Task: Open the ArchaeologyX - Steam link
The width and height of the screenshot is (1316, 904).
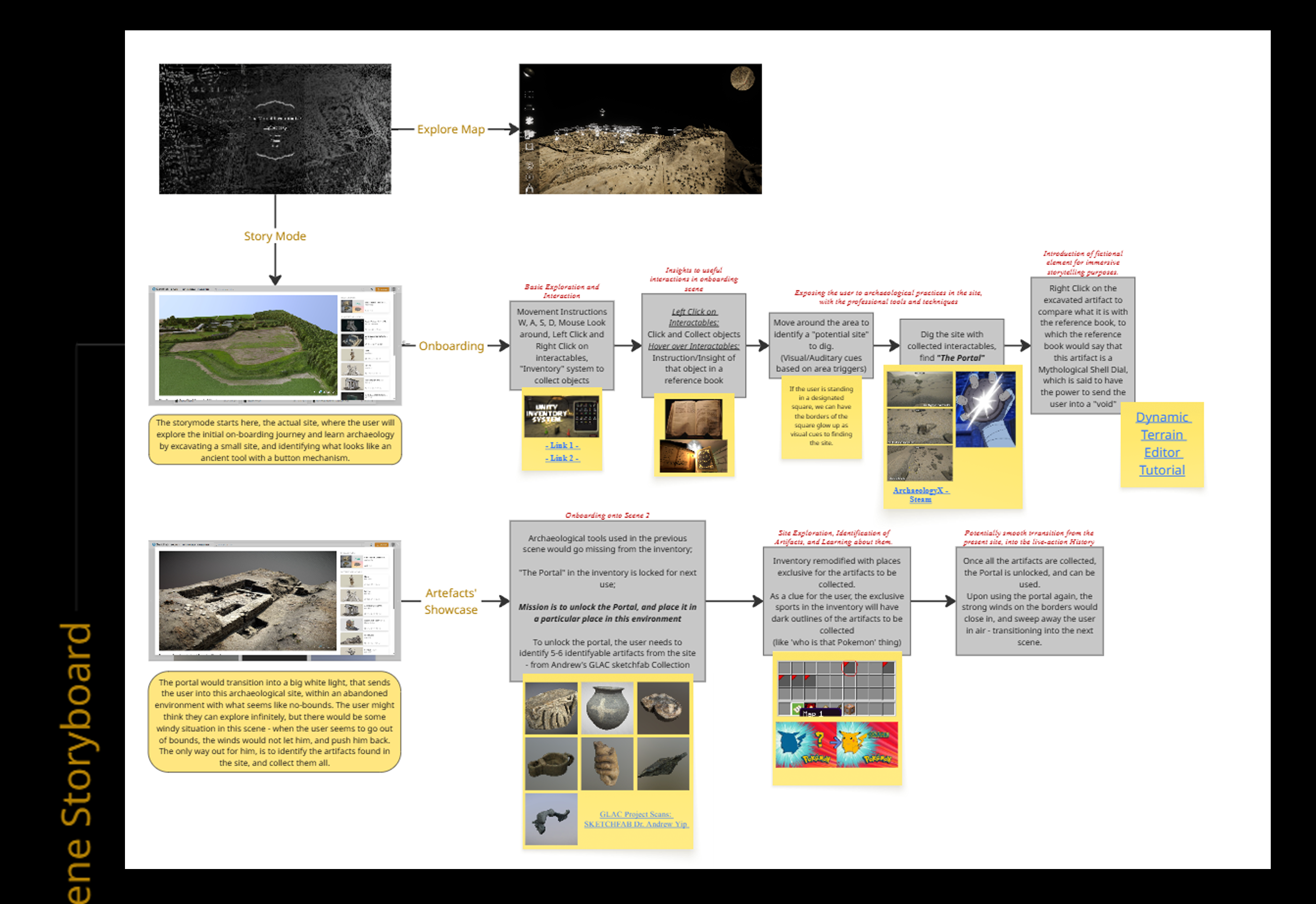Action: coord(921,494)
